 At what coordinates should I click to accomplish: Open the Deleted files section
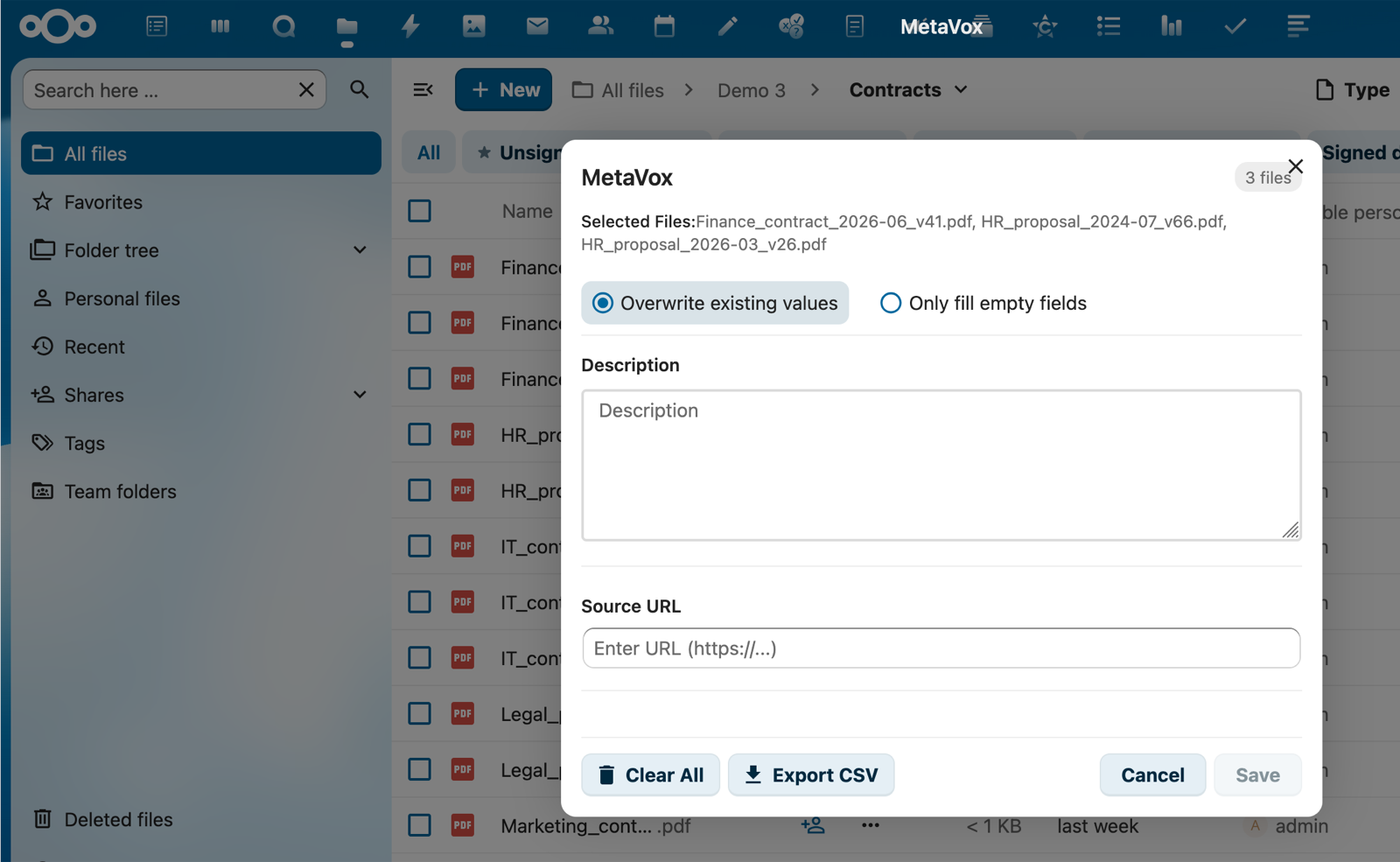point(118,819)
